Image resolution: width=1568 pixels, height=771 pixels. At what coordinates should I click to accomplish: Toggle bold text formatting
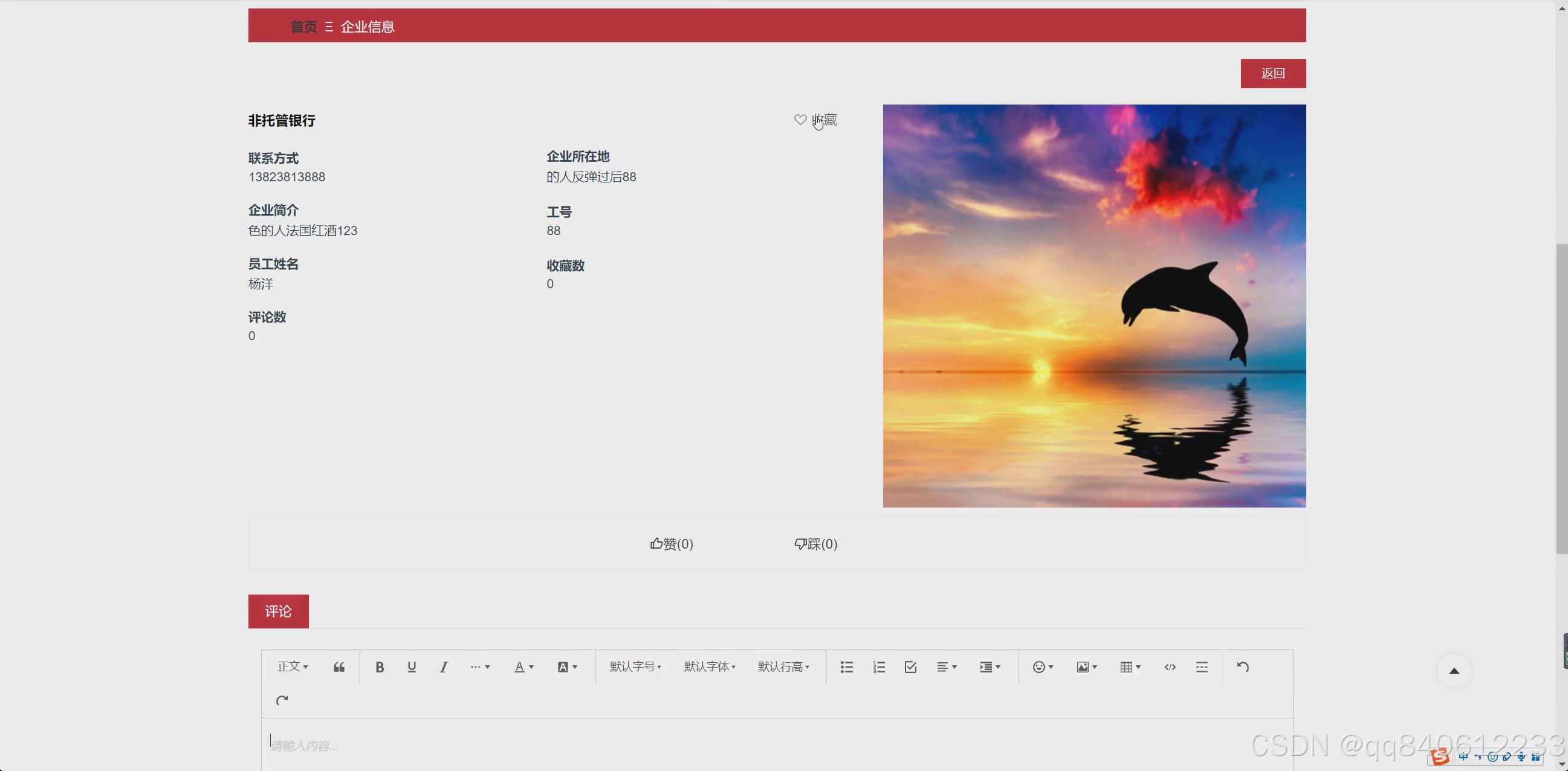tap(379, 666)
